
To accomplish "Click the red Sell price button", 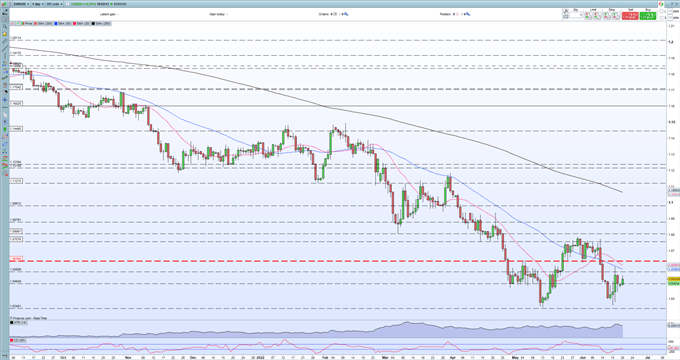I will 630,16.
